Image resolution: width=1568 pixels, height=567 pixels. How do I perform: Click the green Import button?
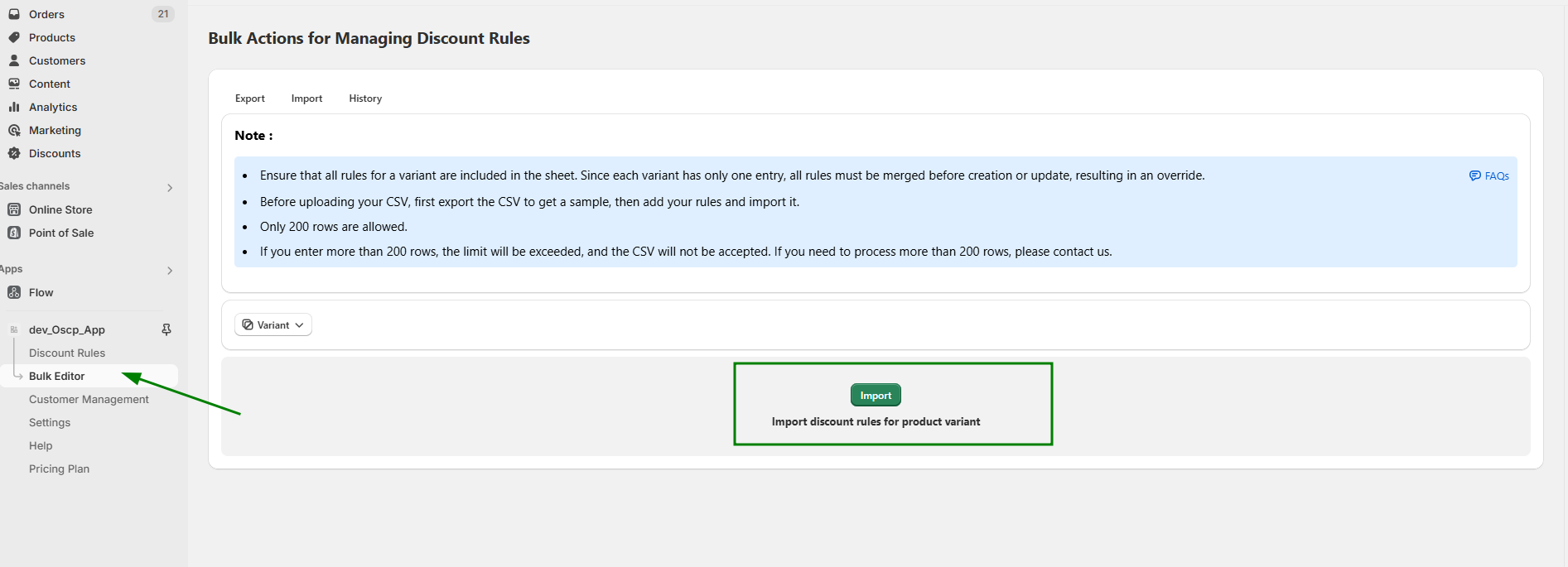click(x=875, y=395)
